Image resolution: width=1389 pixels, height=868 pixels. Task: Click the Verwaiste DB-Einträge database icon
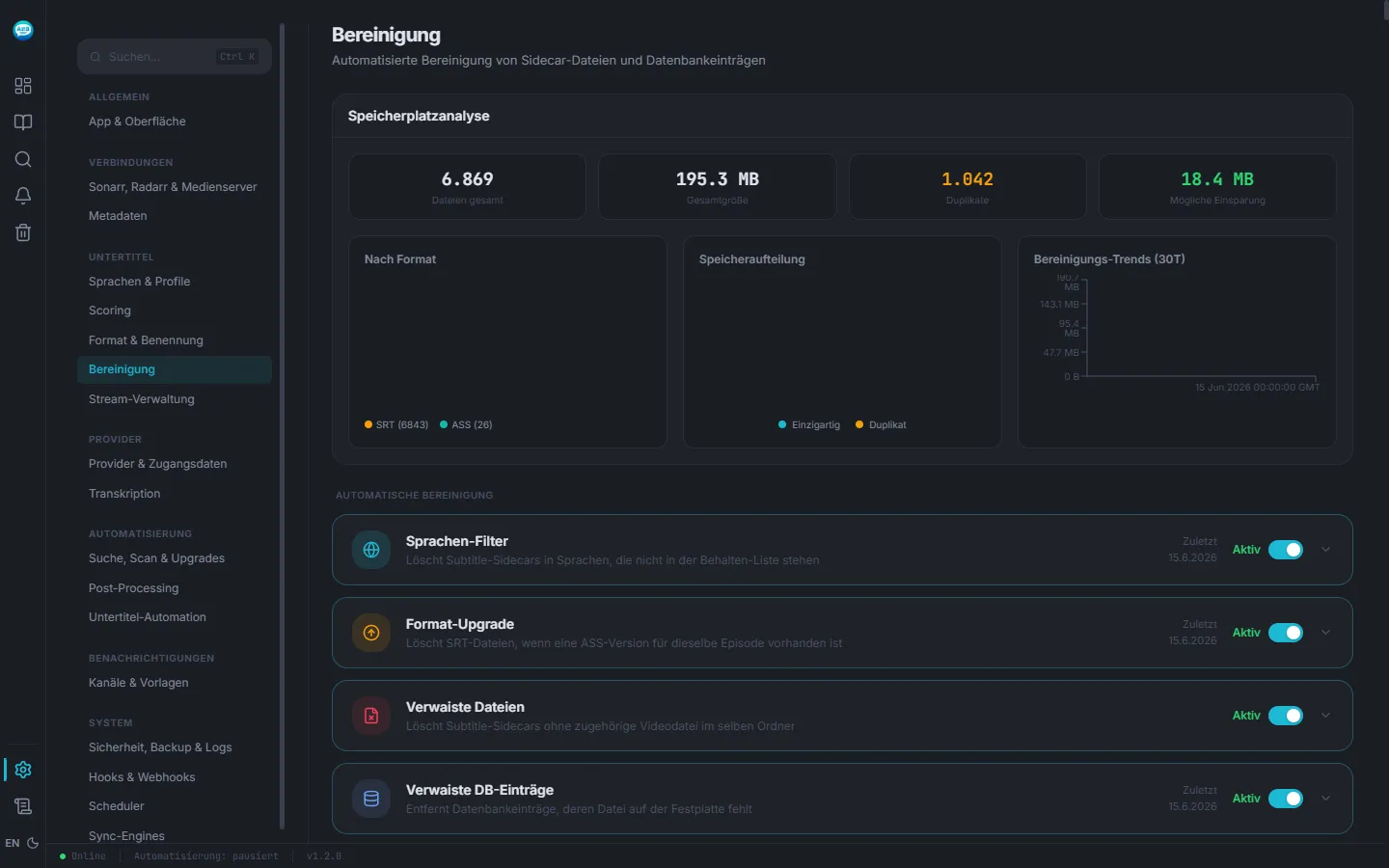[x=371, y=799]
